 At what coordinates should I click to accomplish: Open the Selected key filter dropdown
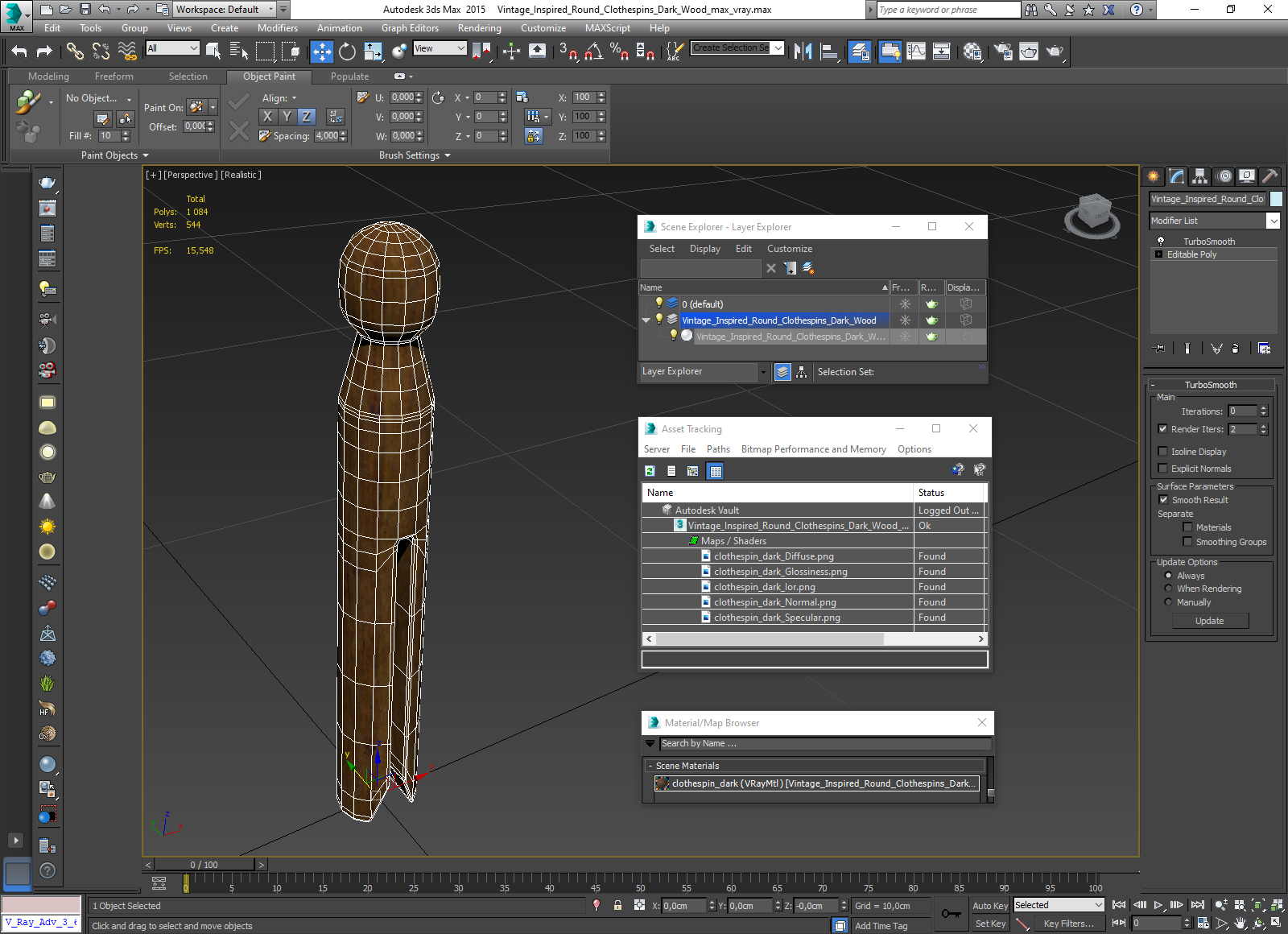pos(1058,905)
